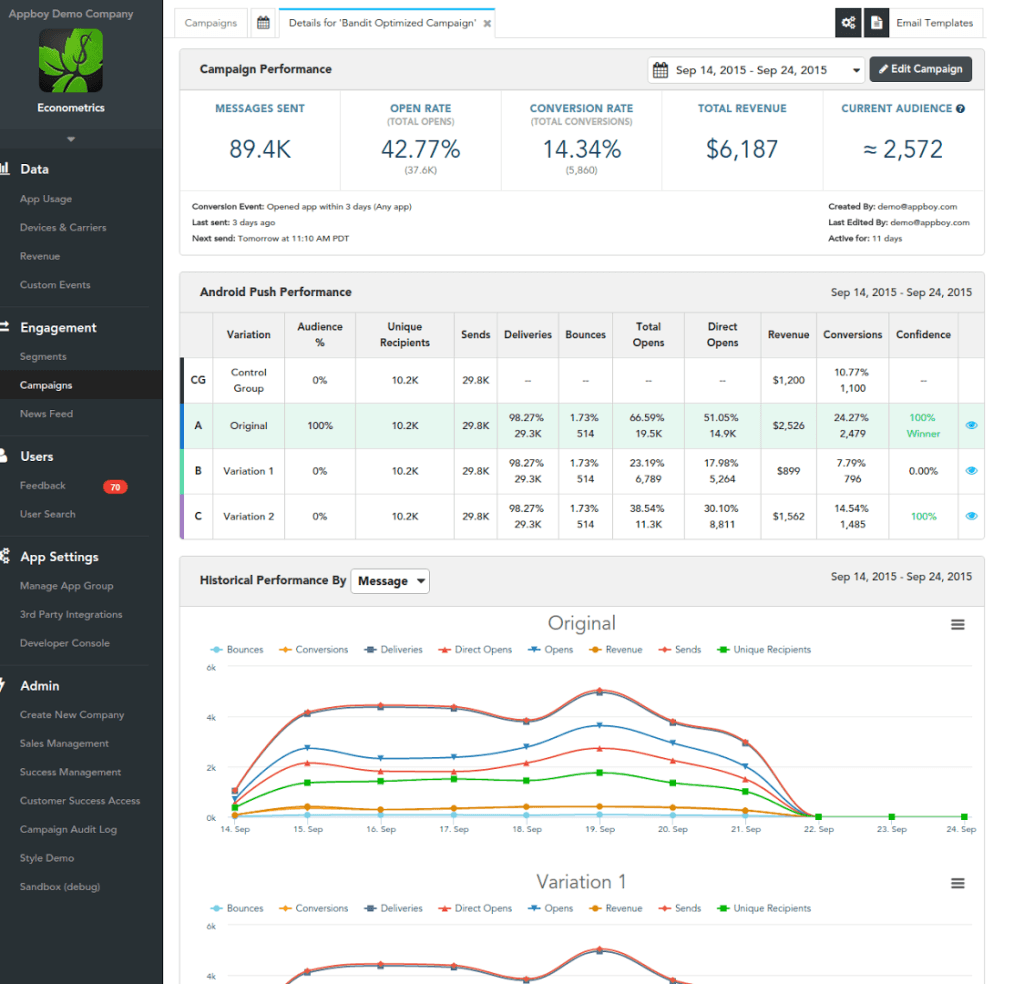Open the calendar icon tab

262,23
